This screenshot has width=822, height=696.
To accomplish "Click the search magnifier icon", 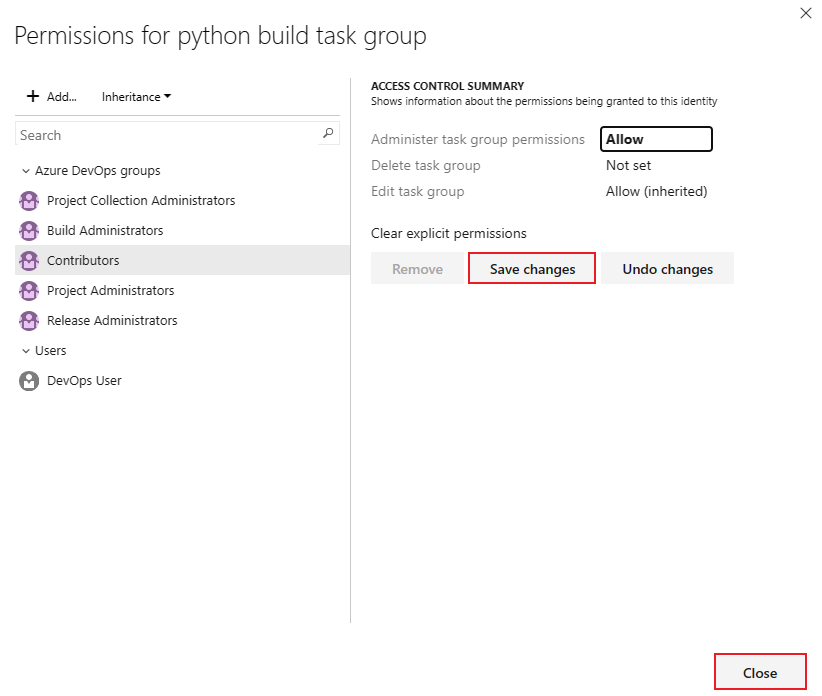I will click(328, 134).
